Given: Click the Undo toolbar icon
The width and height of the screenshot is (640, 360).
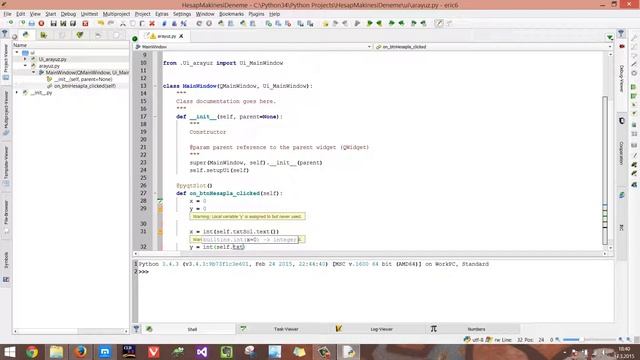Looking at the screenshot, I should pos(101,23).
